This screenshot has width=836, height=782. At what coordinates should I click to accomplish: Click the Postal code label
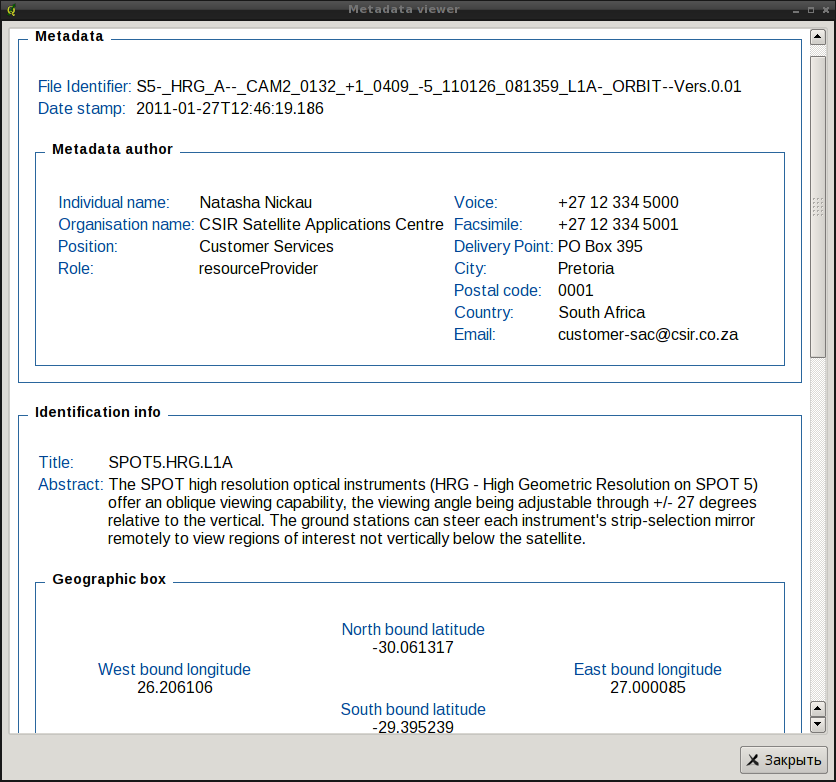497,291
